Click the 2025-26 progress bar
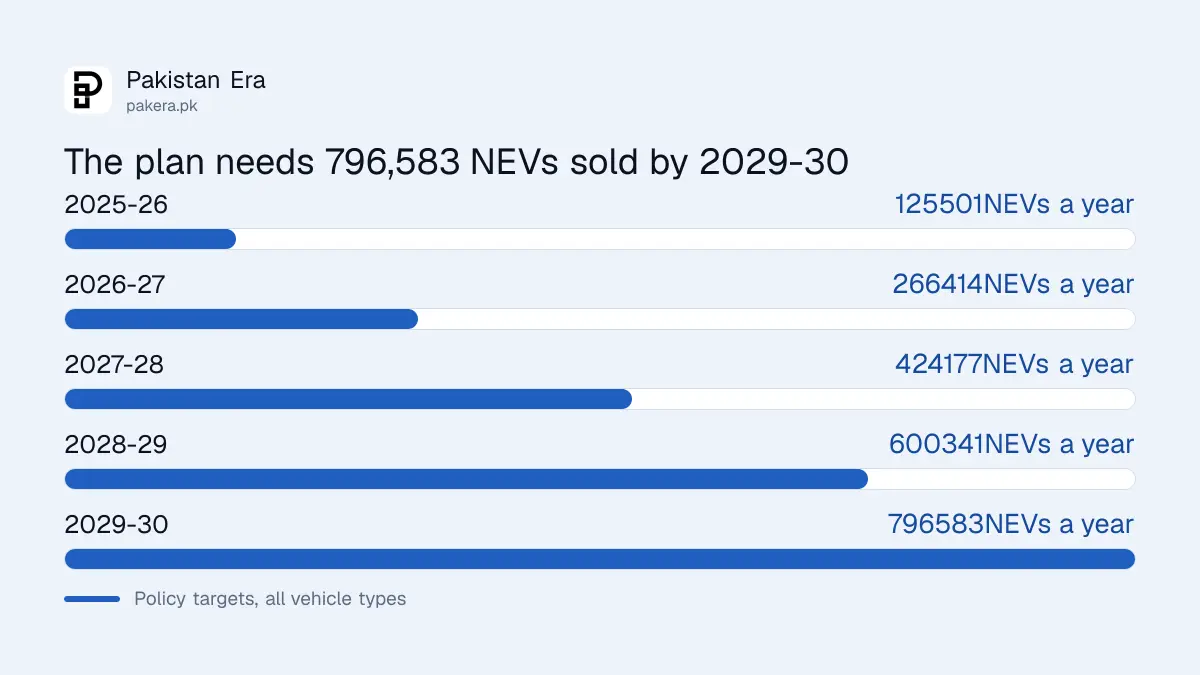The image size is (1200, 675). point(600,239)
